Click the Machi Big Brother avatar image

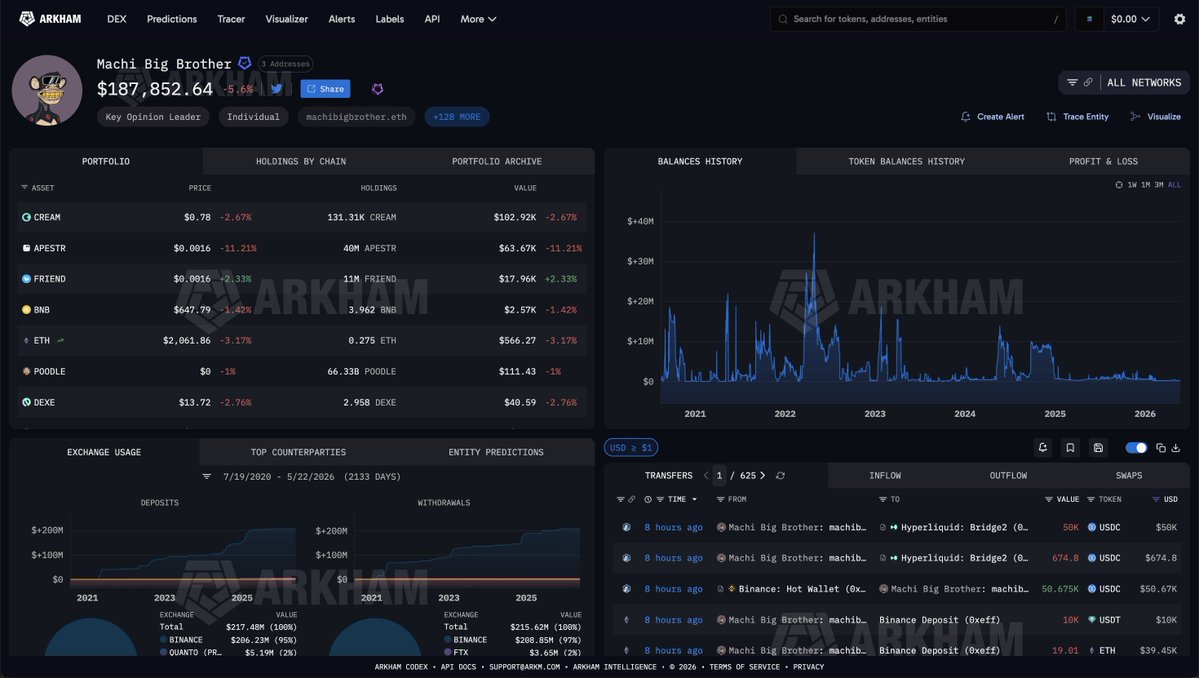[47, 90]
